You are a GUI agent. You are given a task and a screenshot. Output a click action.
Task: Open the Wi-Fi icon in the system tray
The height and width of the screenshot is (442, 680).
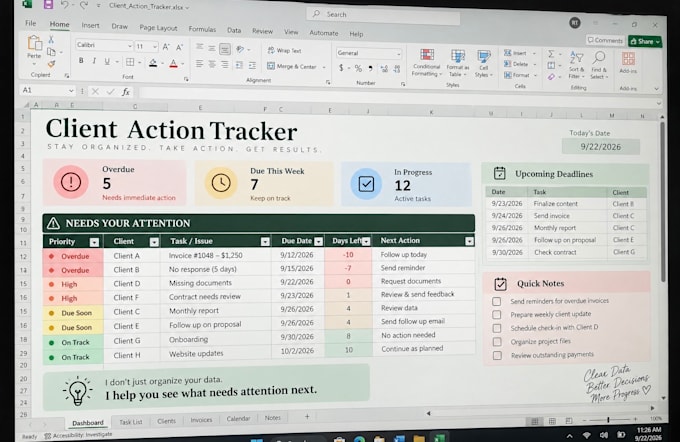586,435
